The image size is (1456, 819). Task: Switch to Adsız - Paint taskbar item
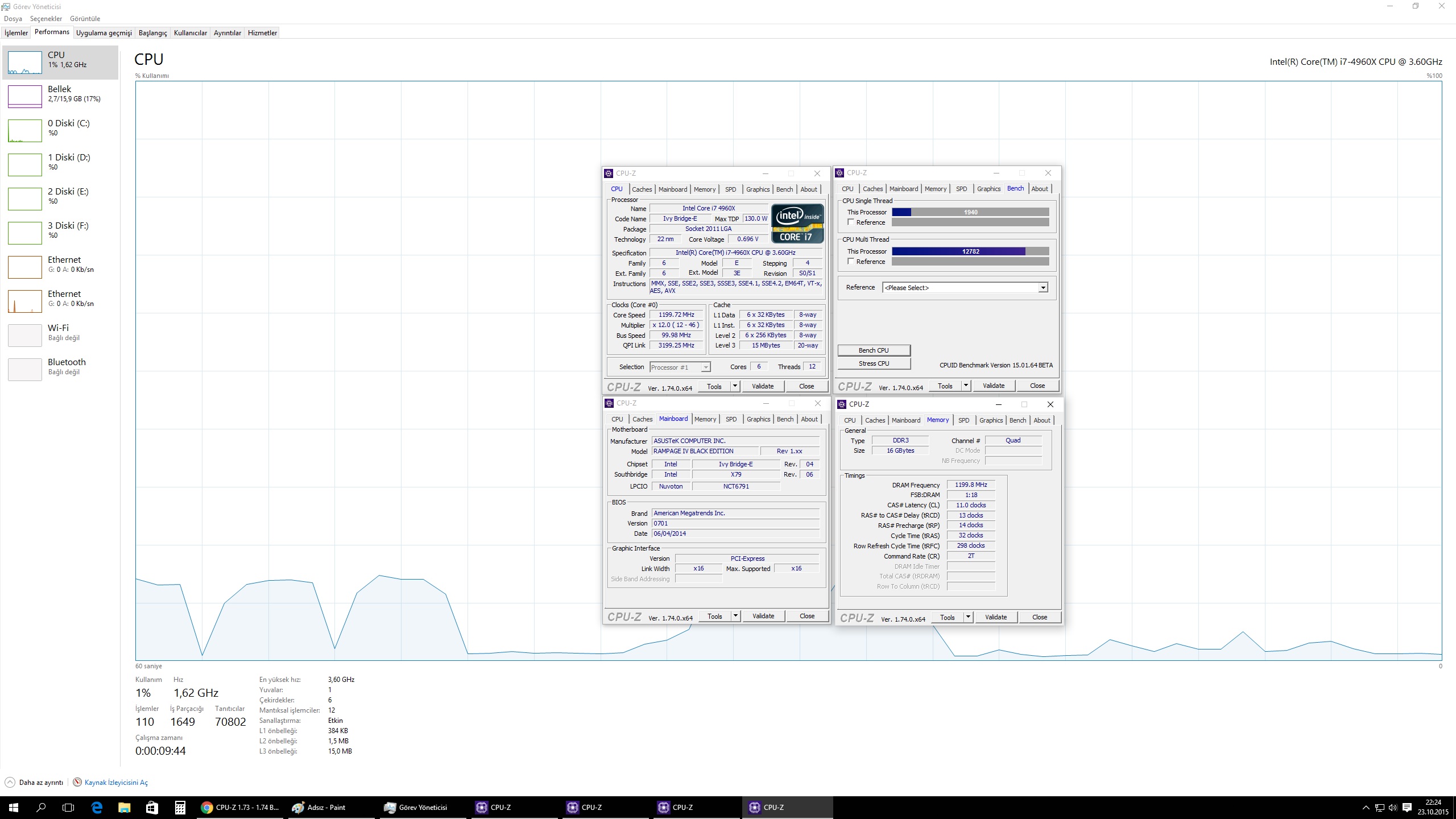[x=331, y=807]
